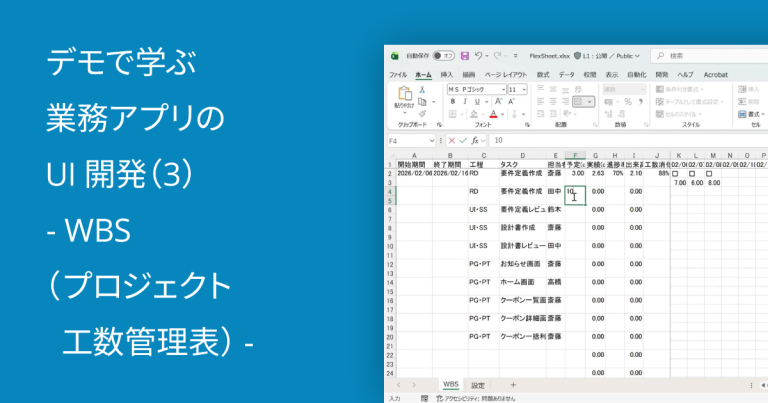
Task: Customize Quick Access Toolbar dropdown
Action: tap(515, 56)
